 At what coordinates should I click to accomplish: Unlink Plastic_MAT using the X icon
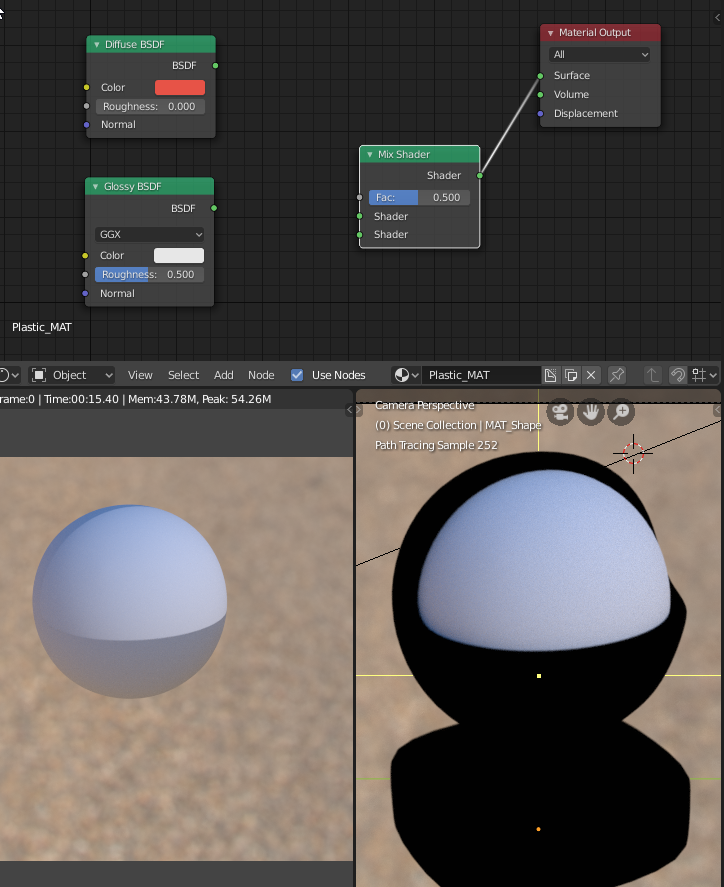click(x=591, y=375)
